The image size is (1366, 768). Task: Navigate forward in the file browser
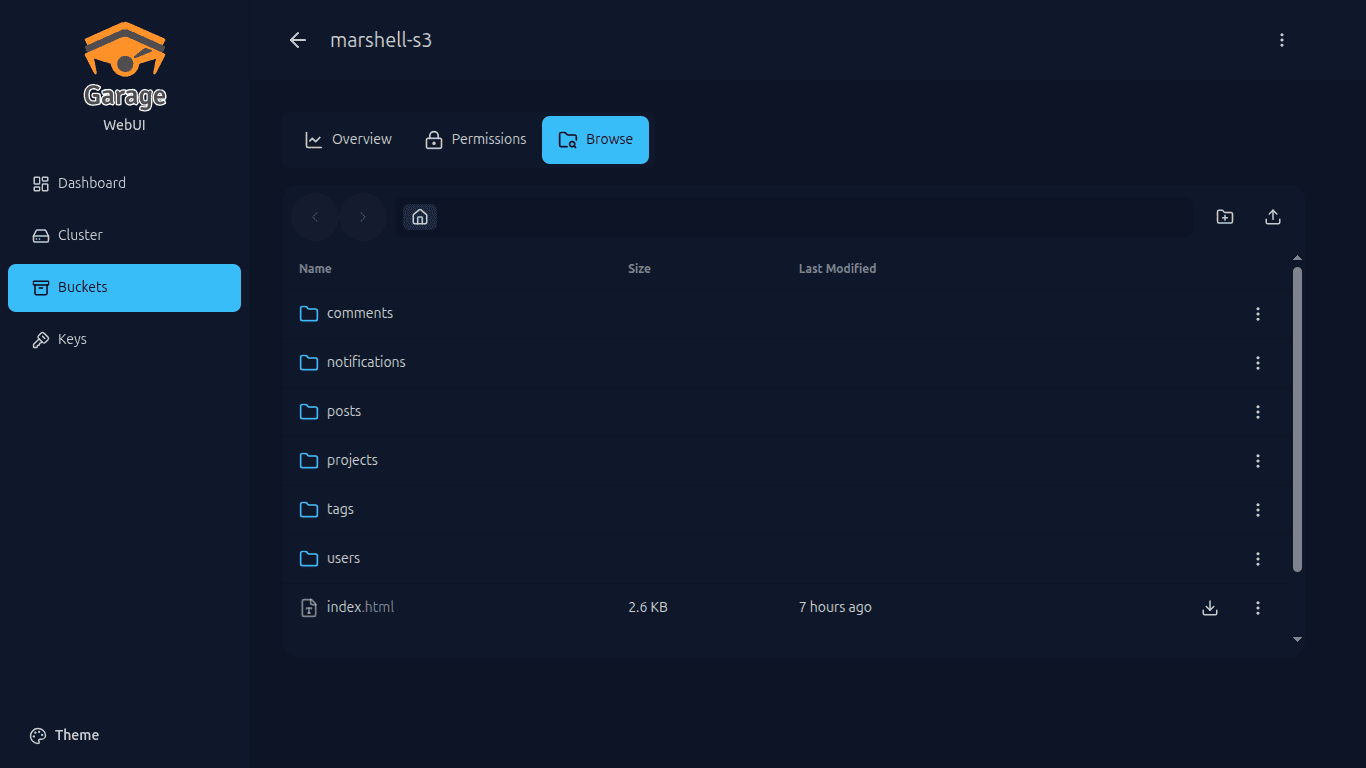[363, 217]
